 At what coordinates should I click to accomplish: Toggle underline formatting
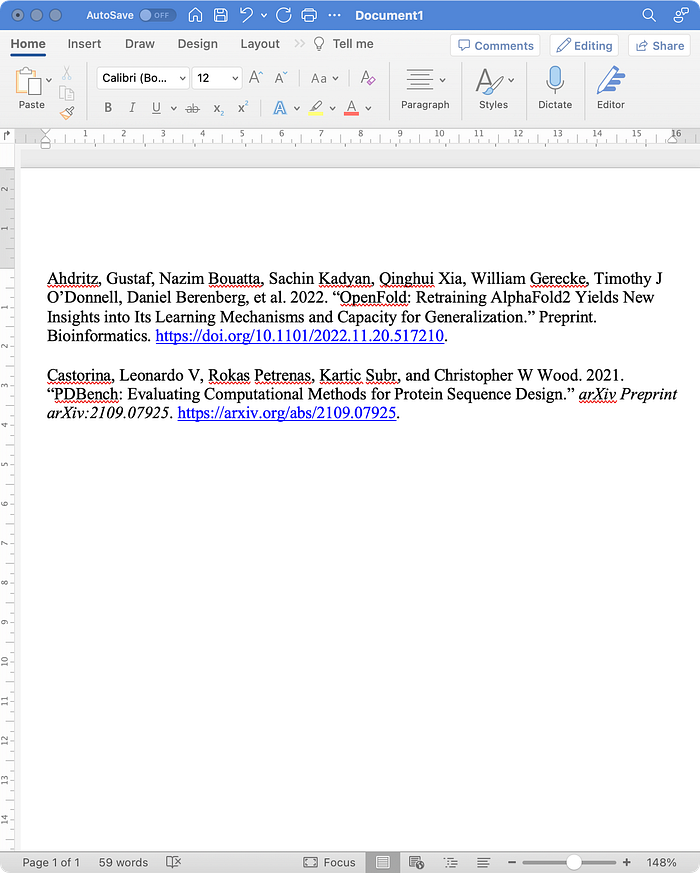tap(156, 107)
